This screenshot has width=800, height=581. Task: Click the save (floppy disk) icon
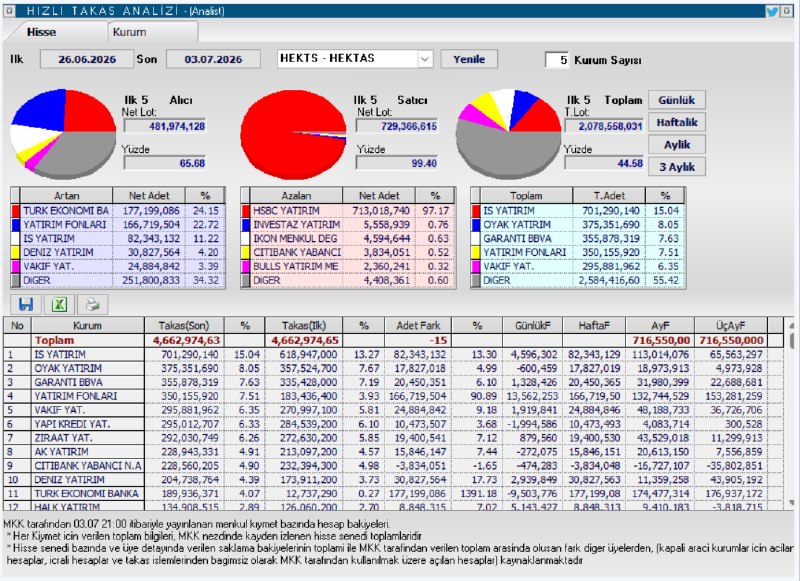[26, 305]
